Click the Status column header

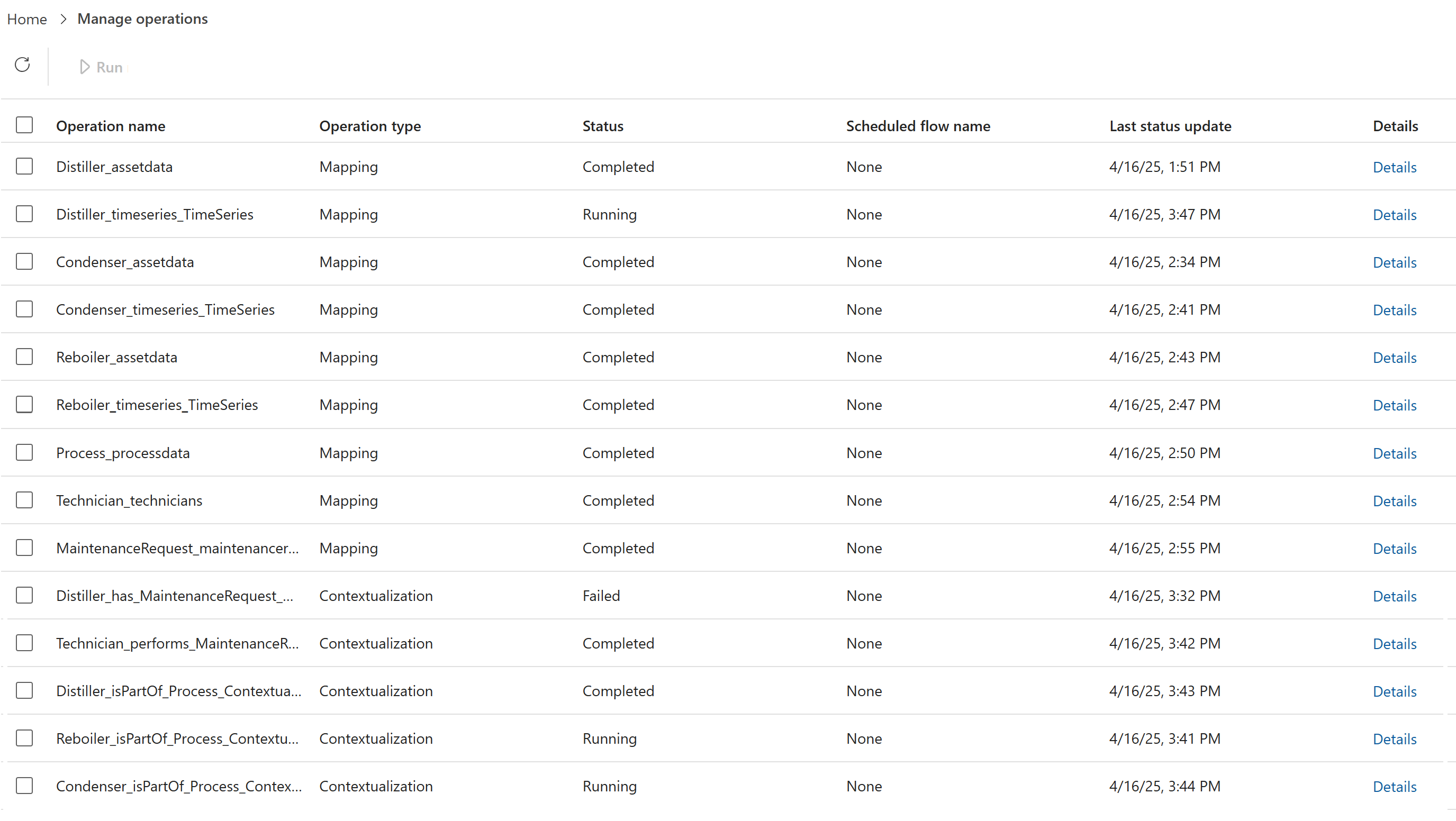pyautogui.click(x=602, y=126)
